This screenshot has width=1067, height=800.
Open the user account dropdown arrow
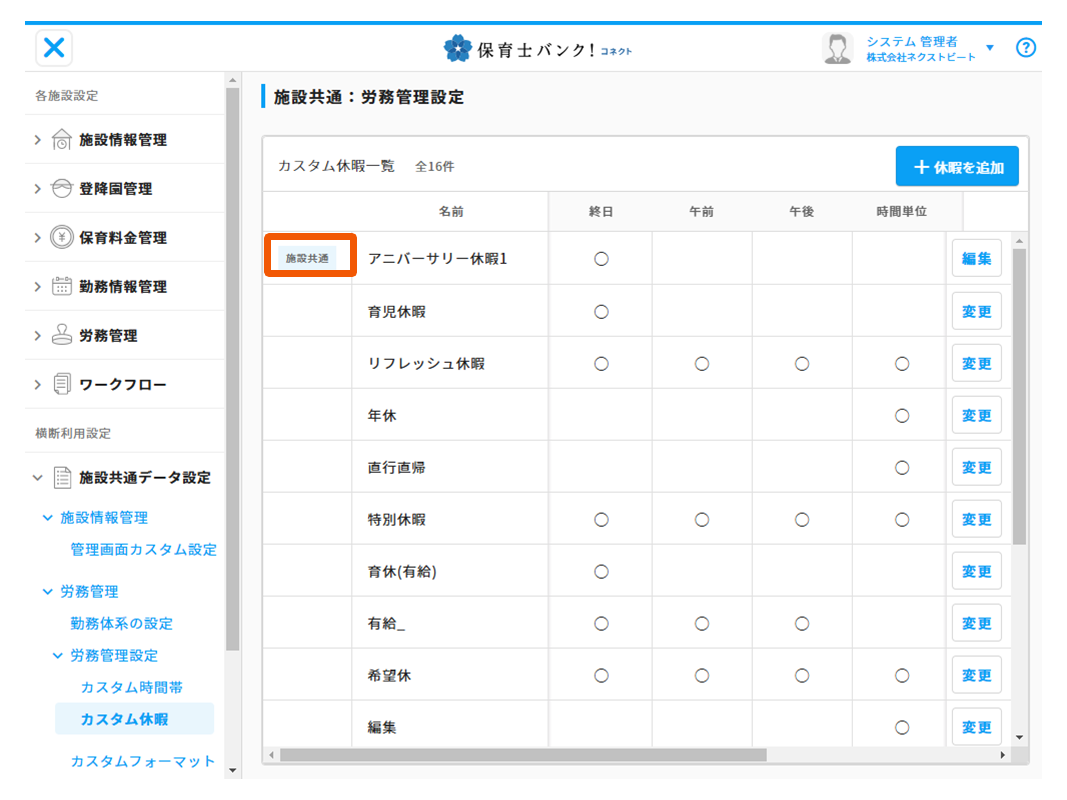coord(990,48)
